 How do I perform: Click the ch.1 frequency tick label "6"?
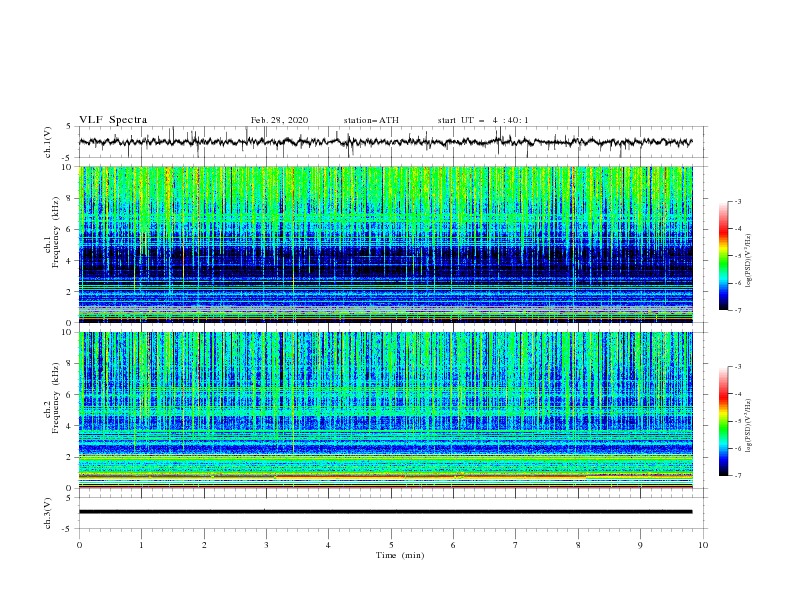pyautogui.click(x=70, y=229)
